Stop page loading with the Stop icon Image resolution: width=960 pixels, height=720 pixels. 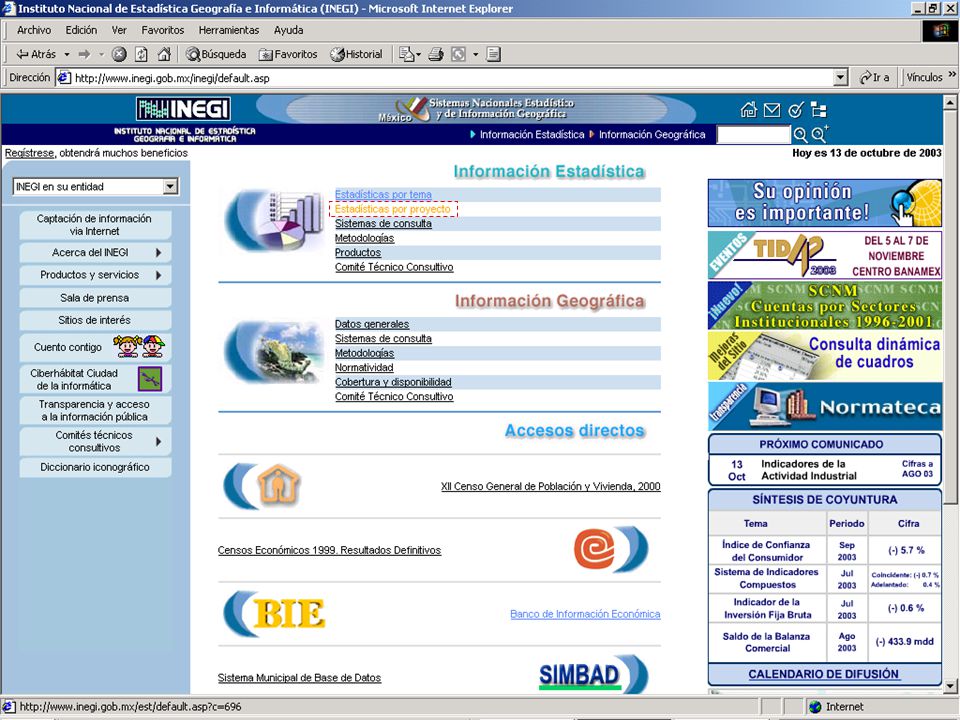point(119,54)
